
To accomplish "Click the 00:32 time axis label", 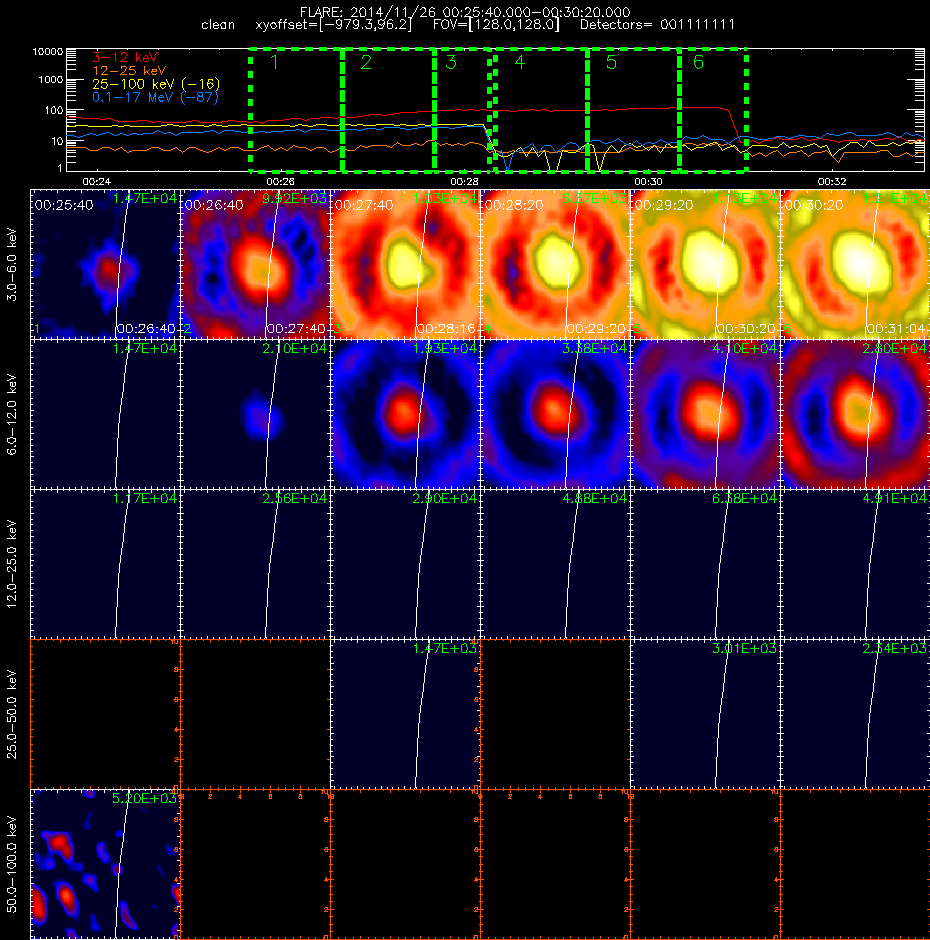I will (832, 182).
